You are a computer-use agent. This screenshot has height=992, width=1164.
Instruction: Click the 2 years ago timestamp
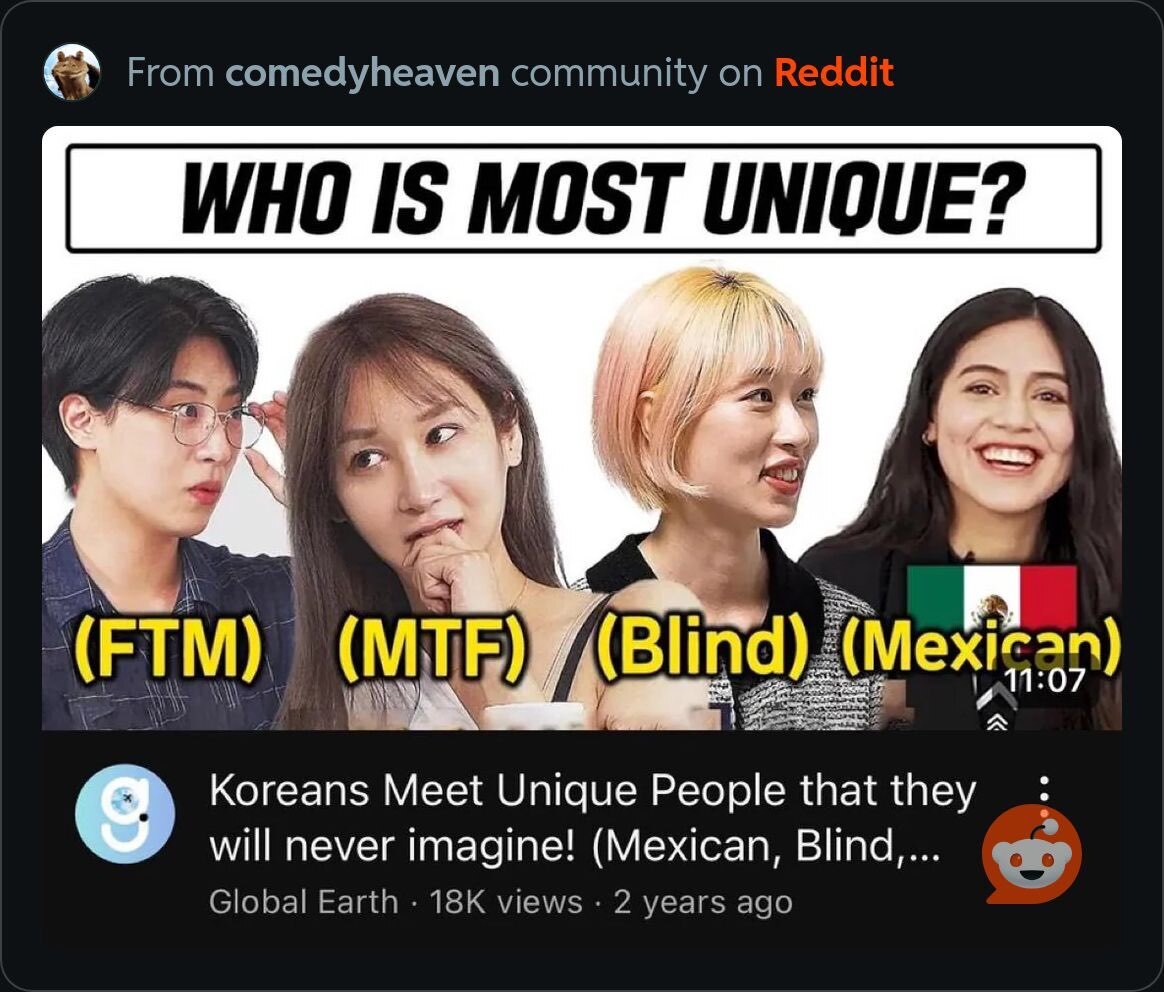pyautogui.click(x=703, y=903)
